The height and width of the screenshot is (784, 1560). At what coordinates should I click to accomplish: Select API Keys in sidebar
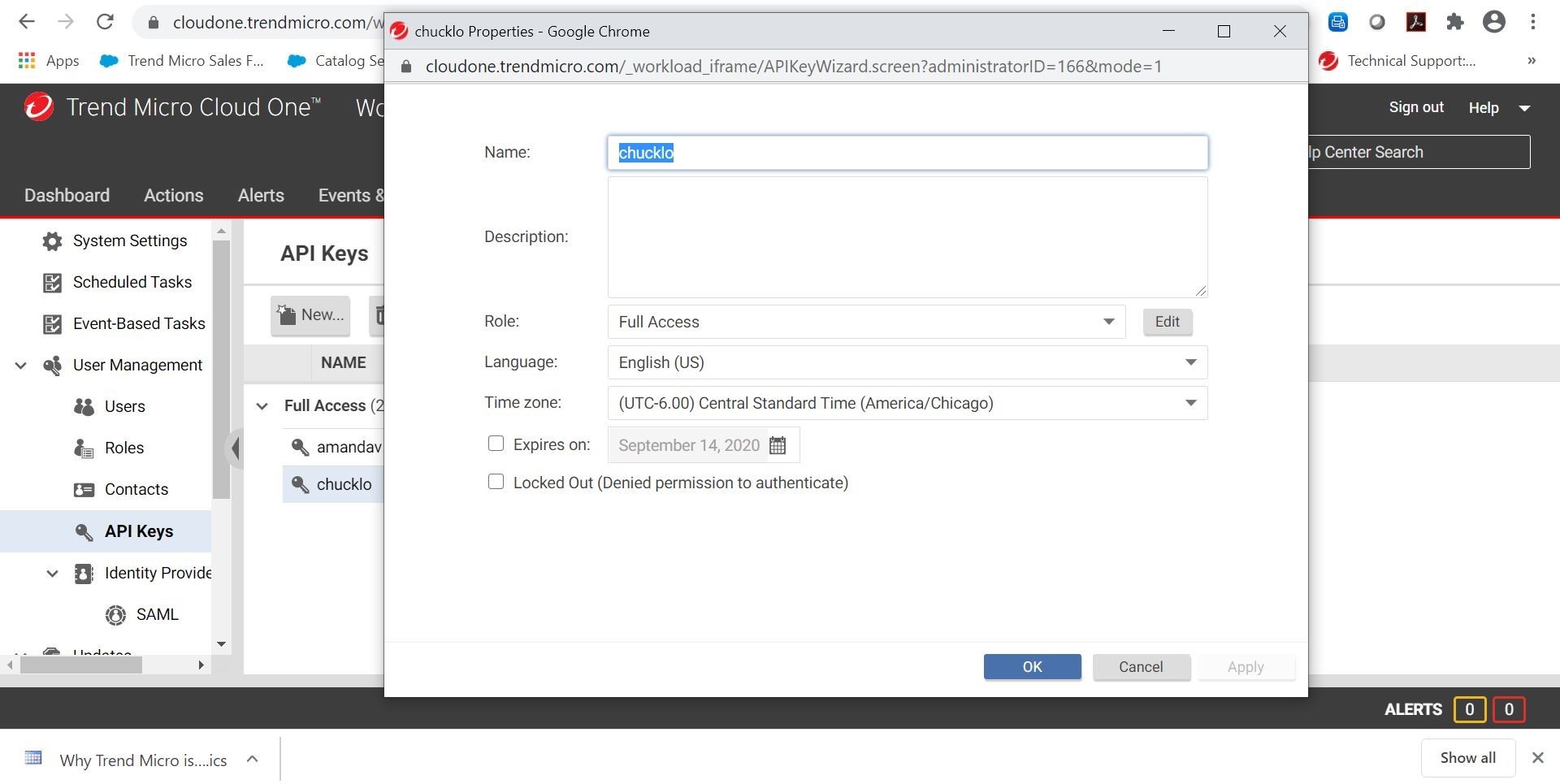point(139,531)
